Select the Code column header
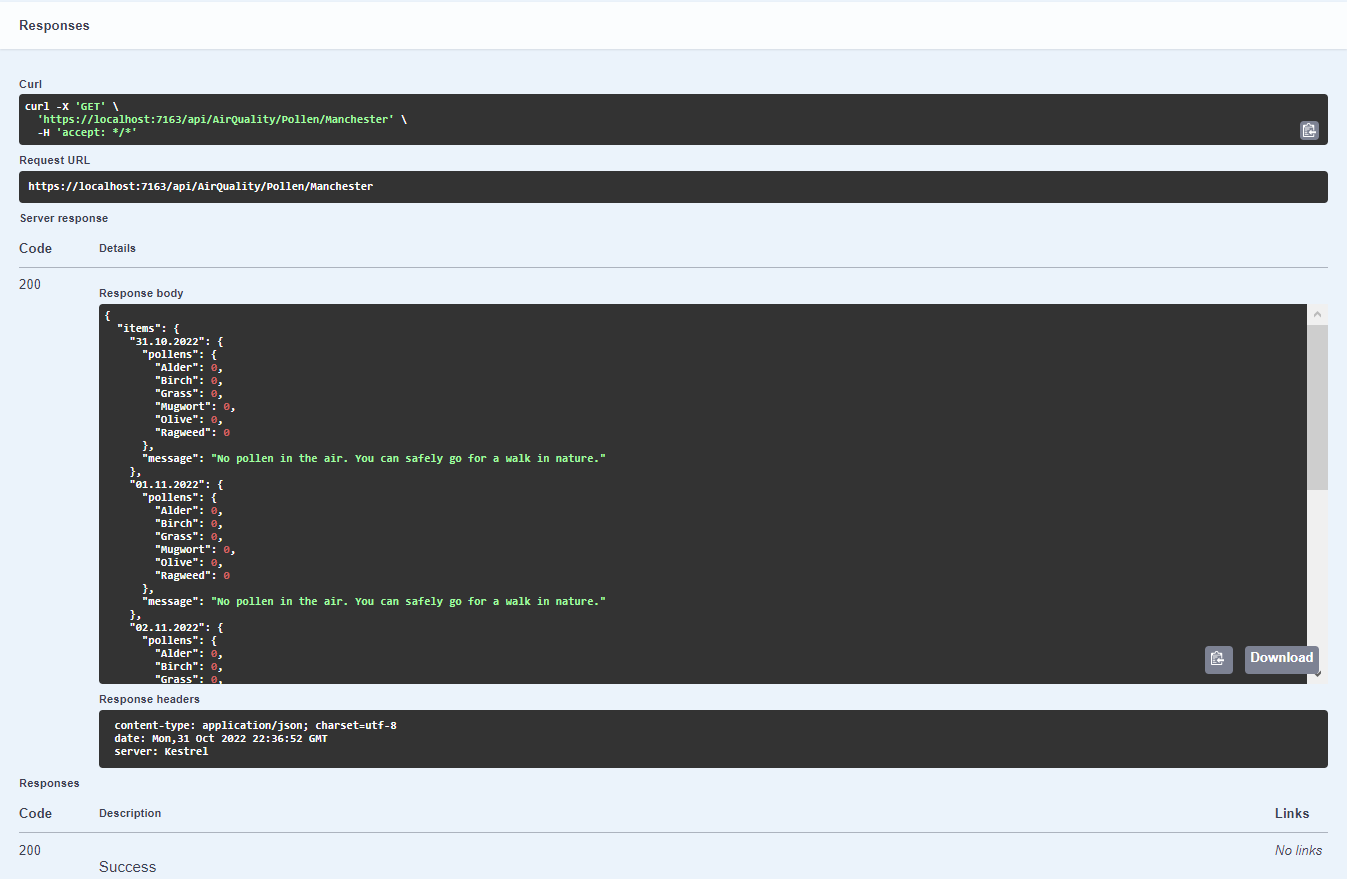1347x879 pixels. (35, 248)
